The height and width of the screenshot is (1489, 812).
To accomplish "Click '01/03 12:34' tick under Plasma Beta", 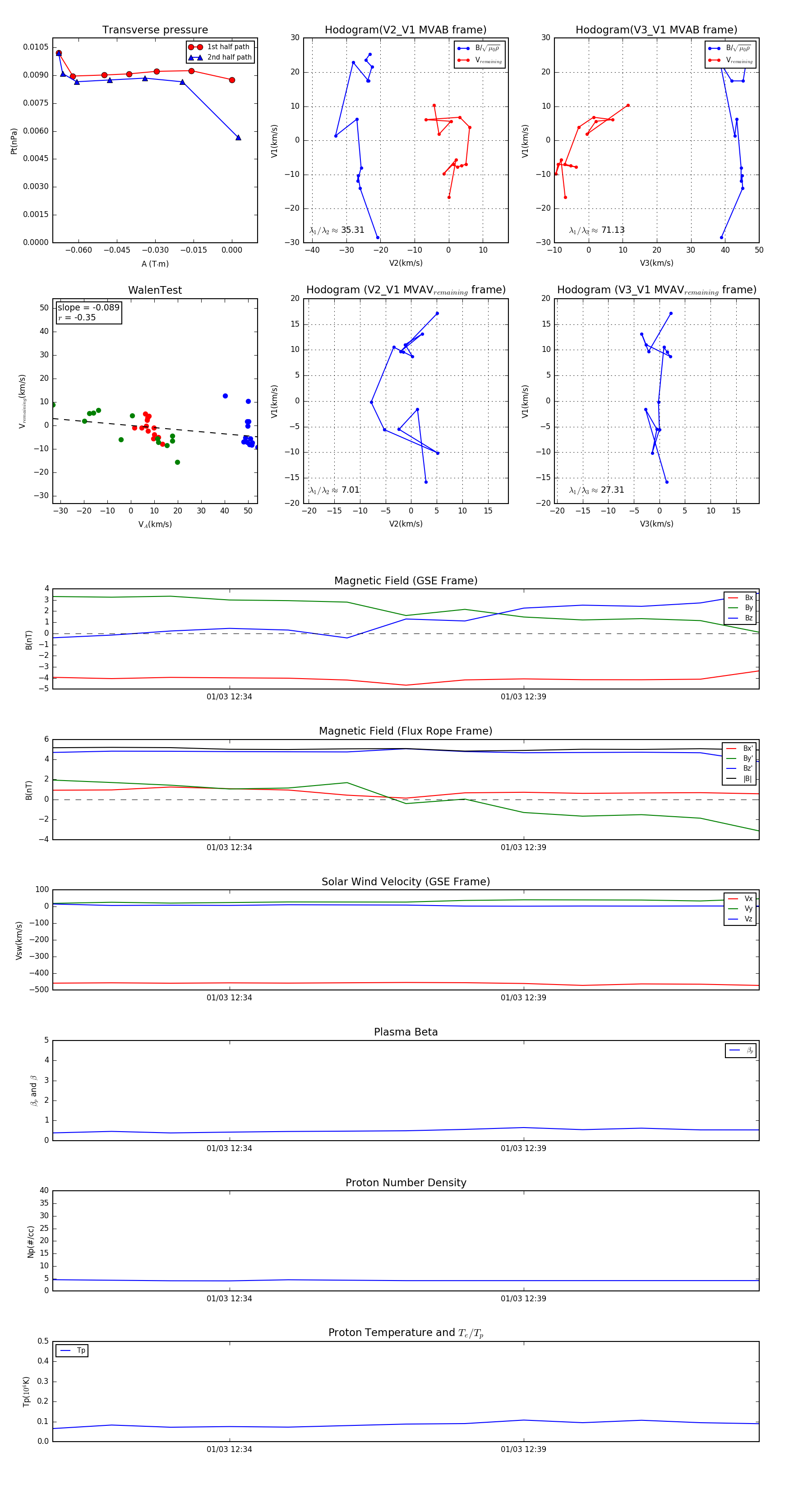I will (230, 1148).
